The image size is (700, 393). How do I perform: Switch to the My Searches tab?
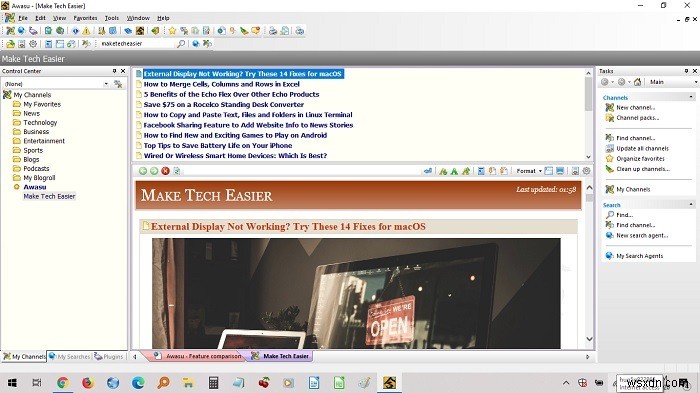coord(70,356)
